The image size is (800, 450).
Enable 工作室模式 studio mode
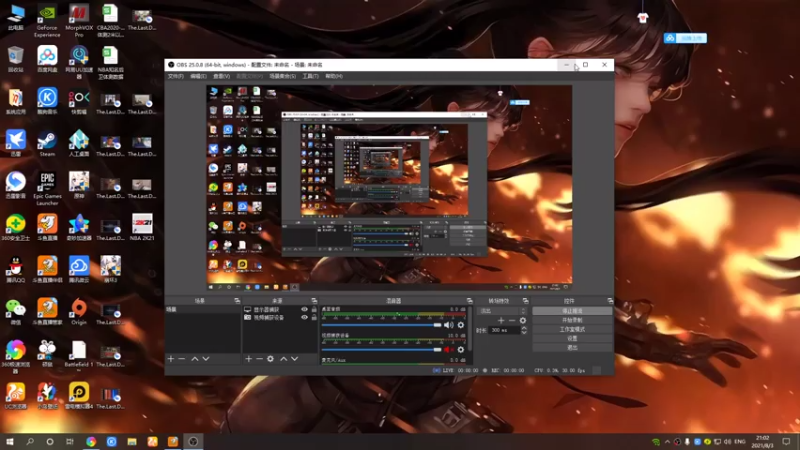point(572,329)
